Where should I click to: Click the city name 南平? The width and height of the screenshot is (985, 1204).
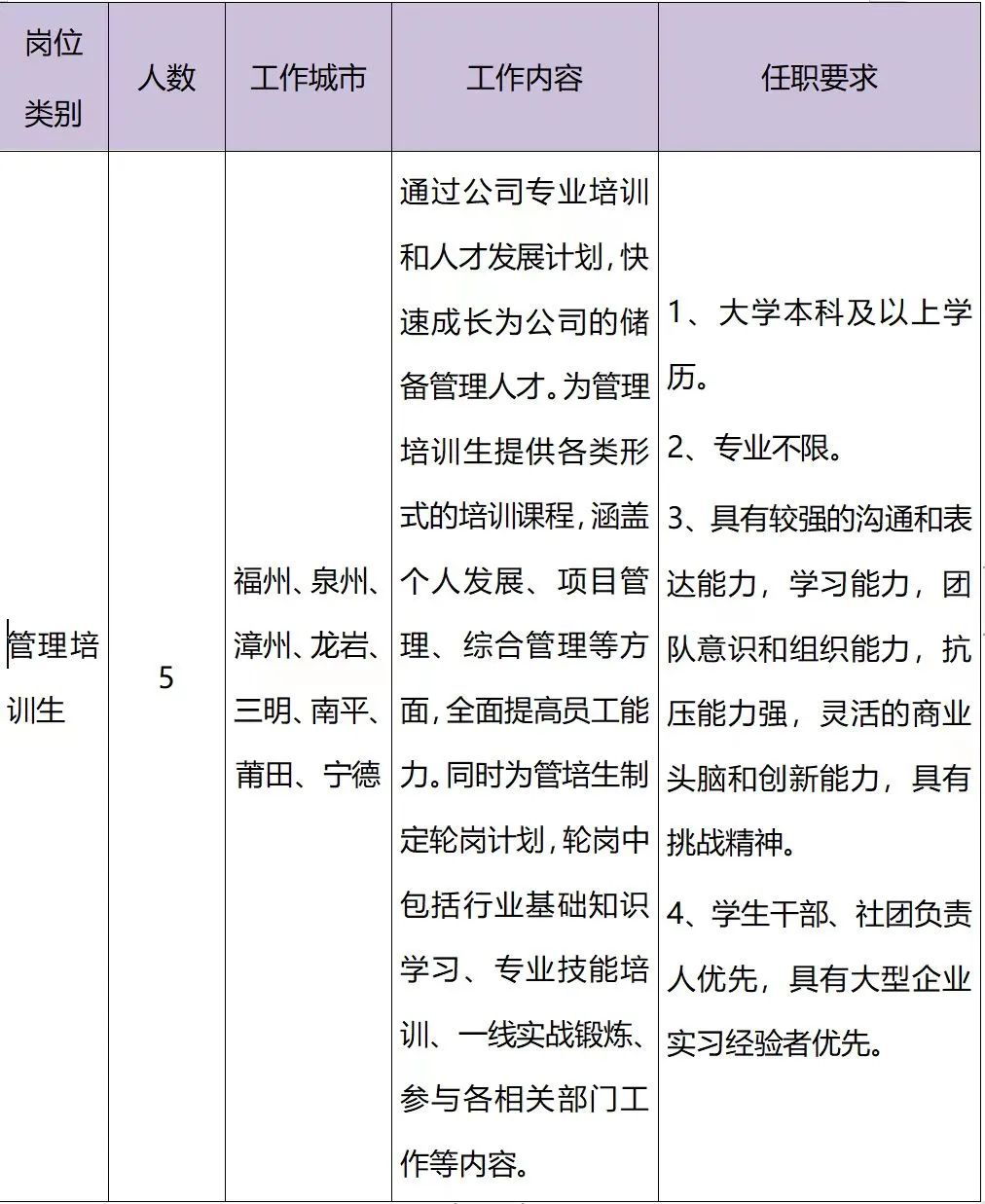click(x=338, y=711)
